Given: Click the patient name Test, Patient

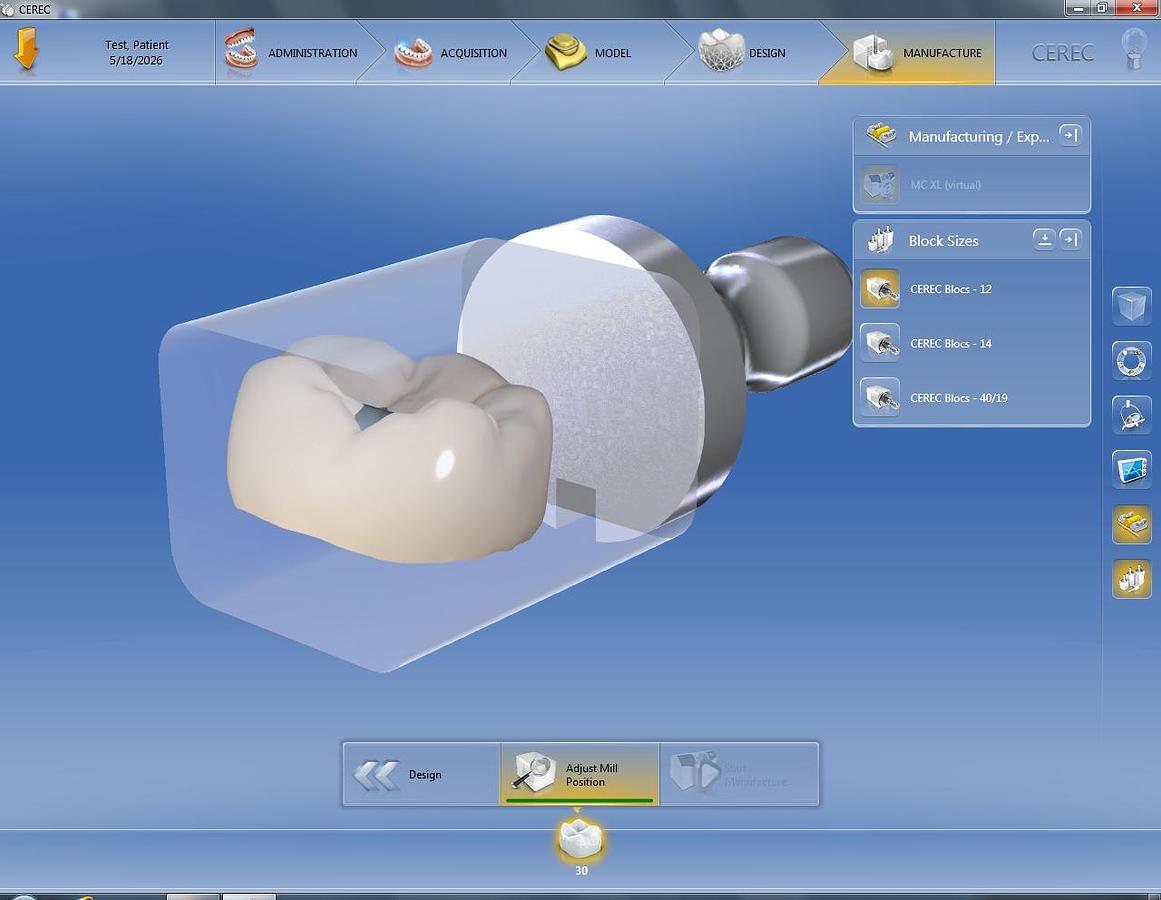Looking at the screenshot, I should 136,44.
